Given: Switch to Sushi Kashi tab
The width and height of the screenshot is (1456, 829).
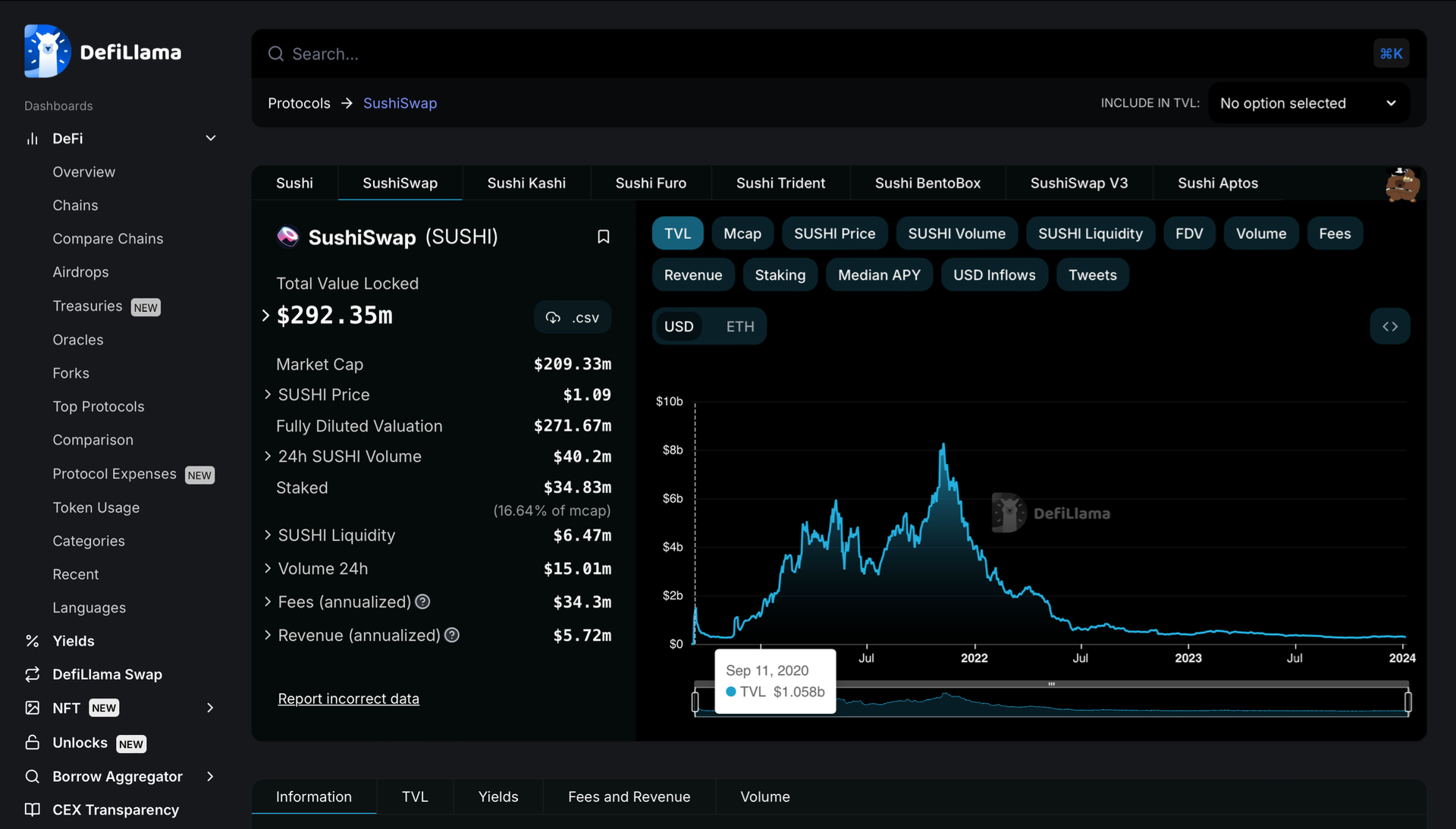Looking at the screenshot, I should 526,183.
